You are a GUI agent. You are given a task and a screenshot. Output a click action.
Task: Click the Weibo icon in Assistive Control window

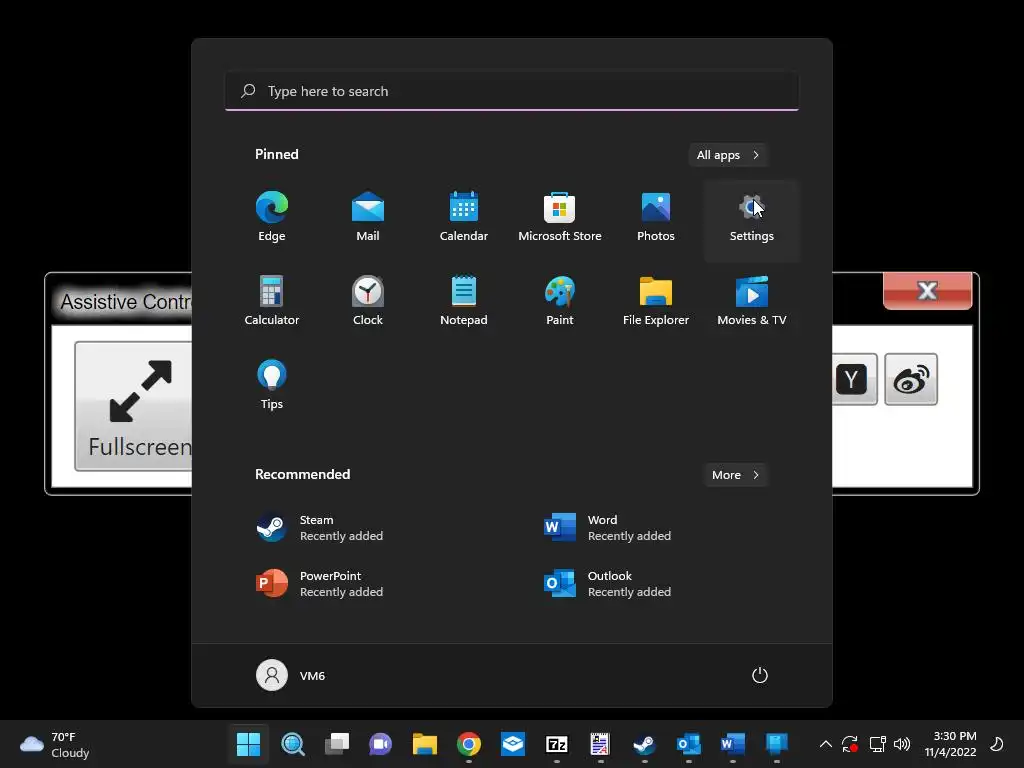click(911, 379)
